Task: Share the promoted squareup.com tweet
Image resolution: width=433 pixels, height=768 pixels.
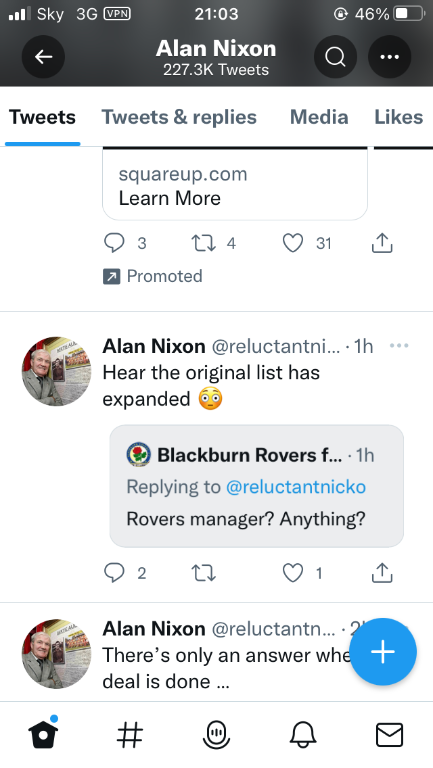Action: [x=382, y=242]
